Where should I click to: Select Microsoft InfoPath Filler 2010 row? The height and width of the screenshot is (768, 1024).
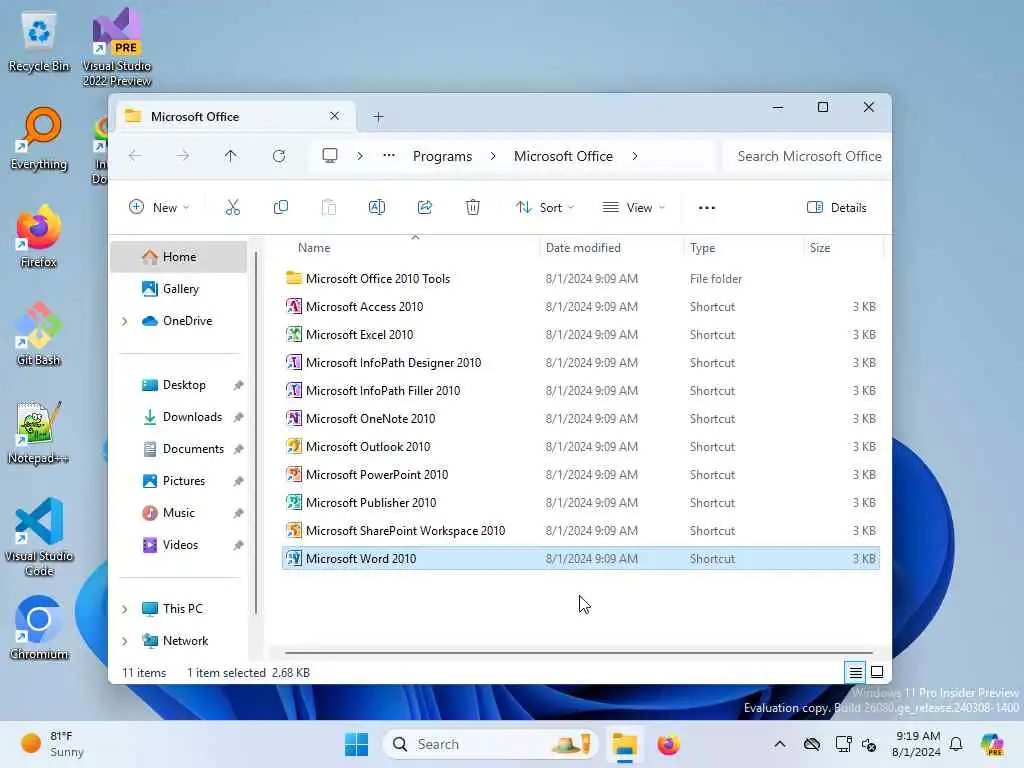[581, 391]
